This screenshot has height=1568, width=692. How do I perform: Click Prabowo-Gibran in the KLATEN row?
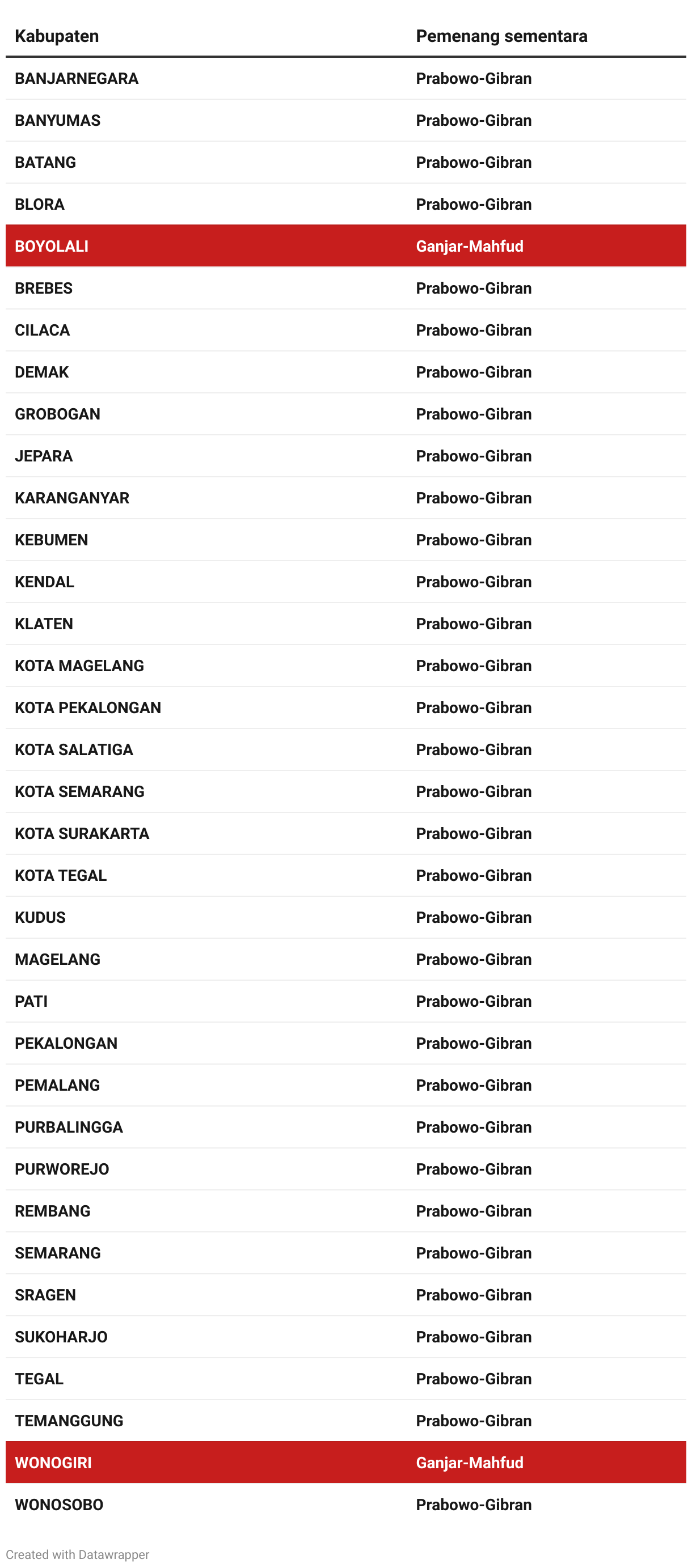(473, 624)
